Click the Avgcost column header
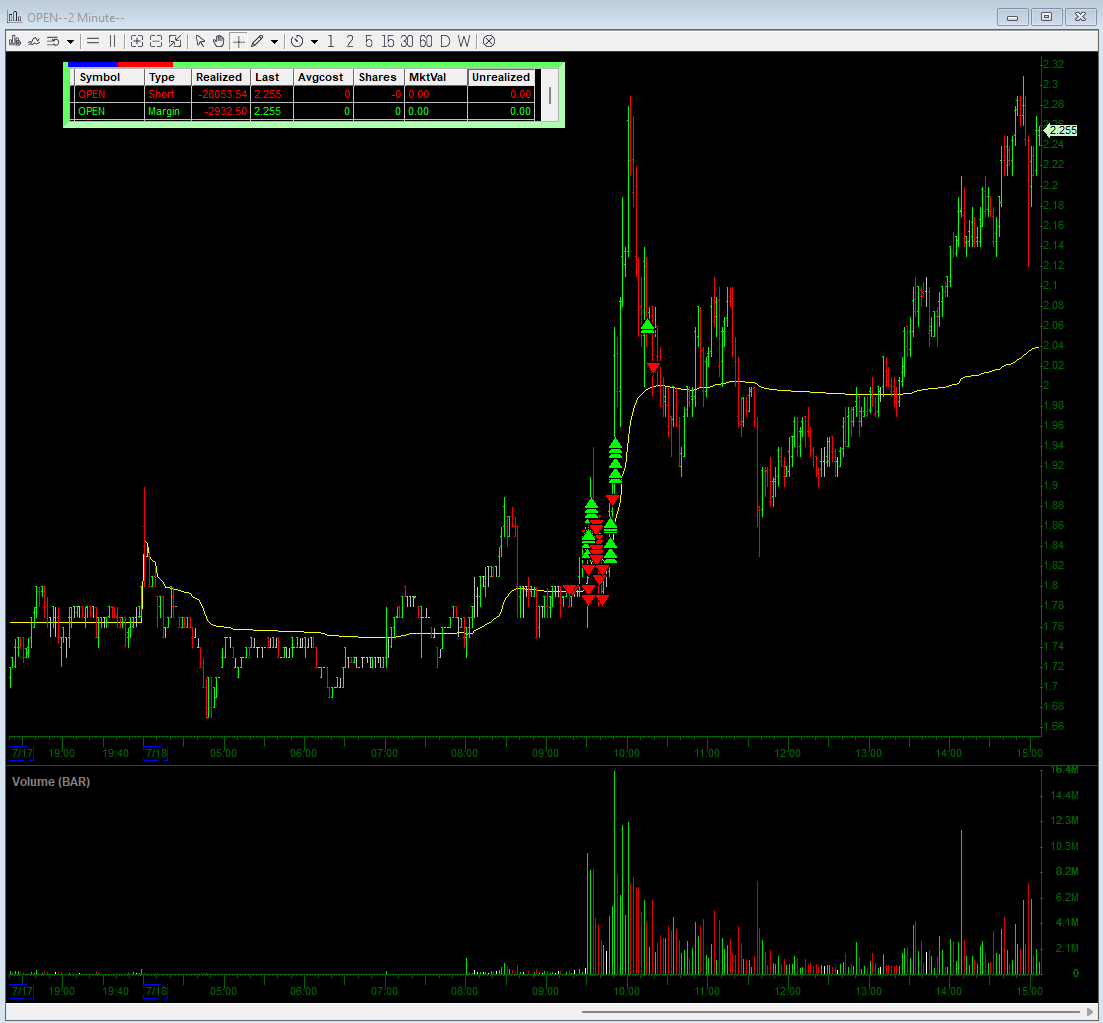This screenshot has width=1103, height=1023. [x=323, y=77]
